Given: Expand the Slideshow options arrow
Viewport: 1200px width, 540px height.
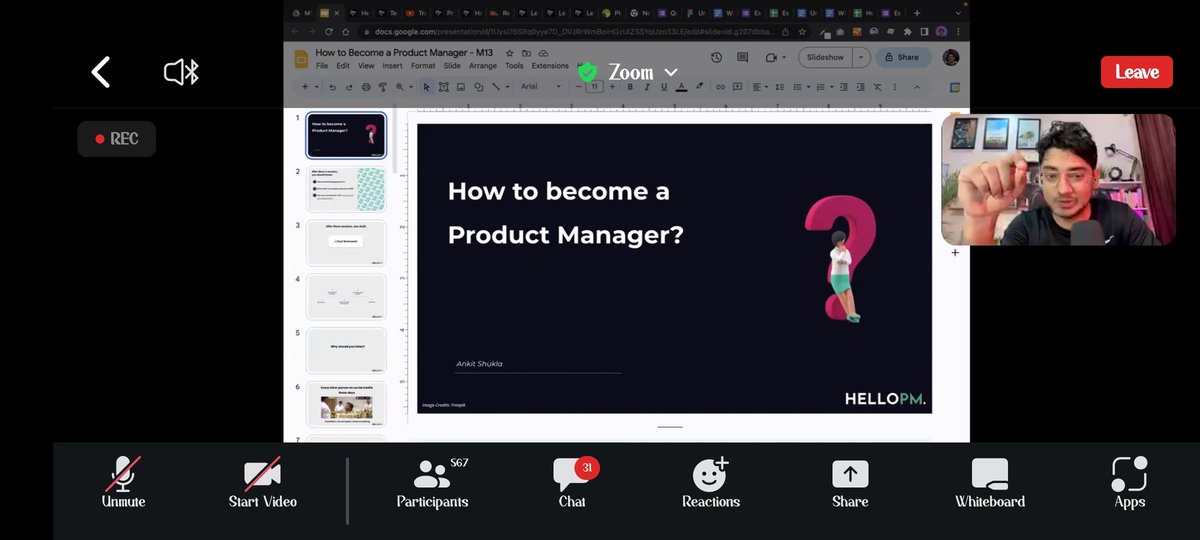Looking at the screenshot, I should pos(861,58).
